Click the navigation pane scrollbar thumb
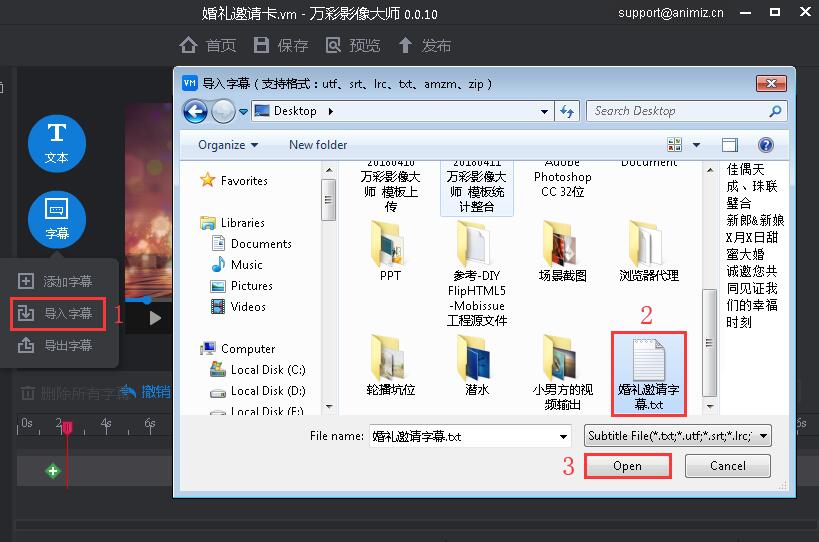Image resolution: width=819 pixels, height=542 pixels. click(328, 200)
